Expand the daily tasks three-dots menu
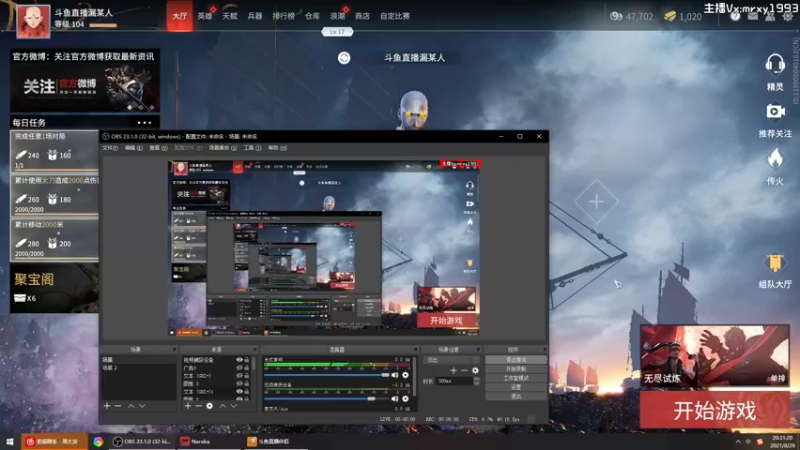The height and width of the screenshot is (450, 800). coord(144,122)
